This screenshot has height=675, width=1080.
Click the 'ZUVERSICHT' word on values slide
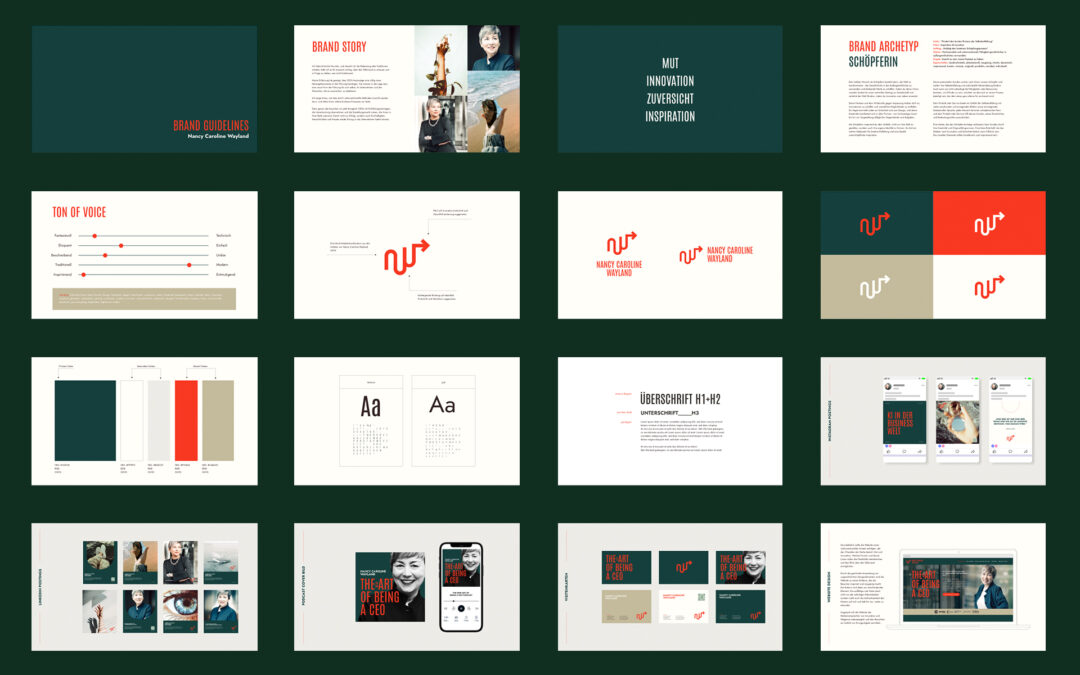pyautogui.click(x=670, y=98)
